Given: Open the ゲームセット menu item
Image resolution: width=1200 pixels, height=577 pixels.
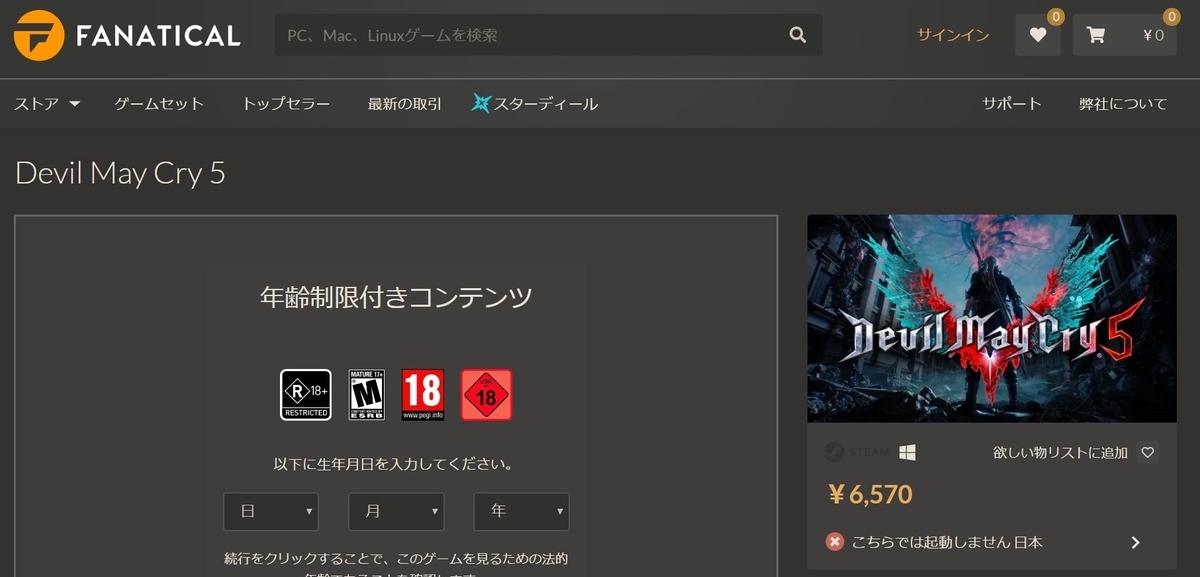Looking at the screenshot, I should coord(159,103).
